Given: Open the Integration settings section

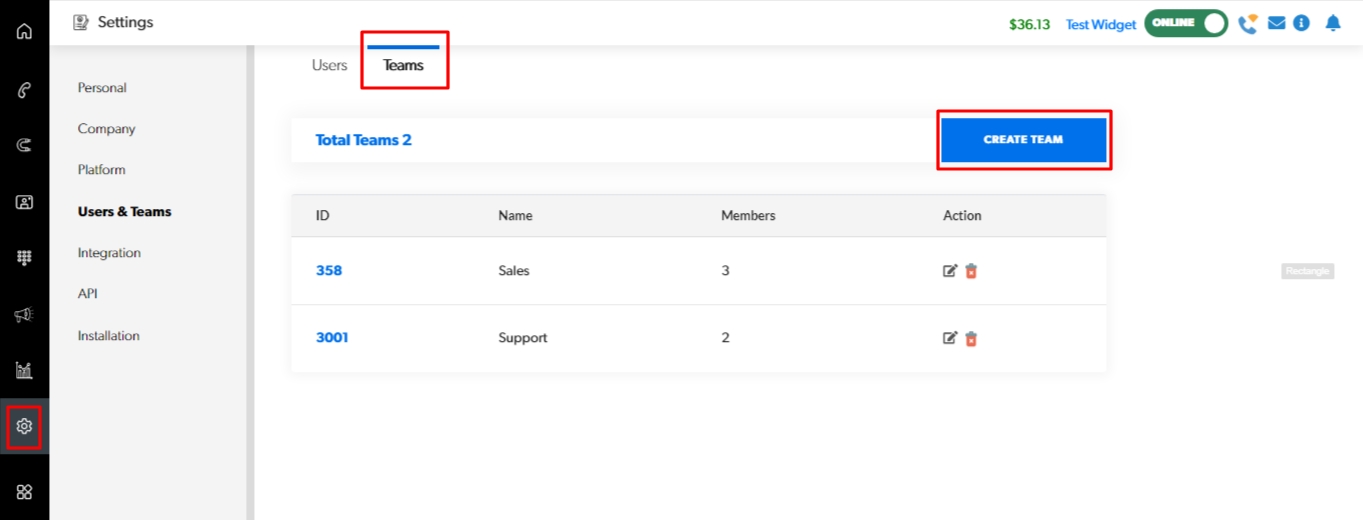Looking at the screenshot, I should point(109,253).
